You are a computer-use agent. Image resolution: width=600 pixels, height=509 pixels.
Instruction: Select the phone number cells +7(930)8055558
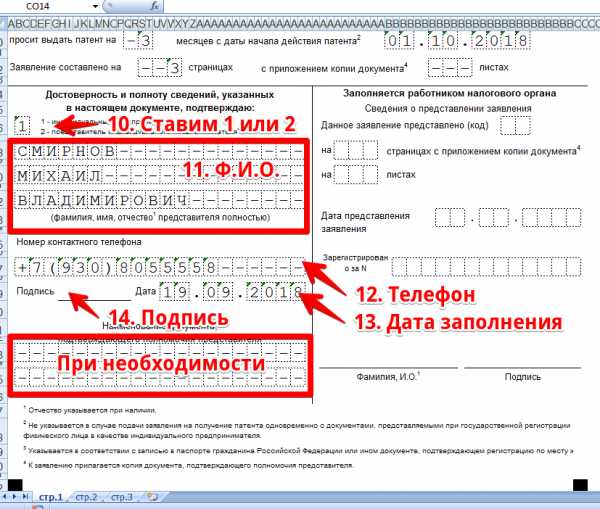click(x=159, y=267)
